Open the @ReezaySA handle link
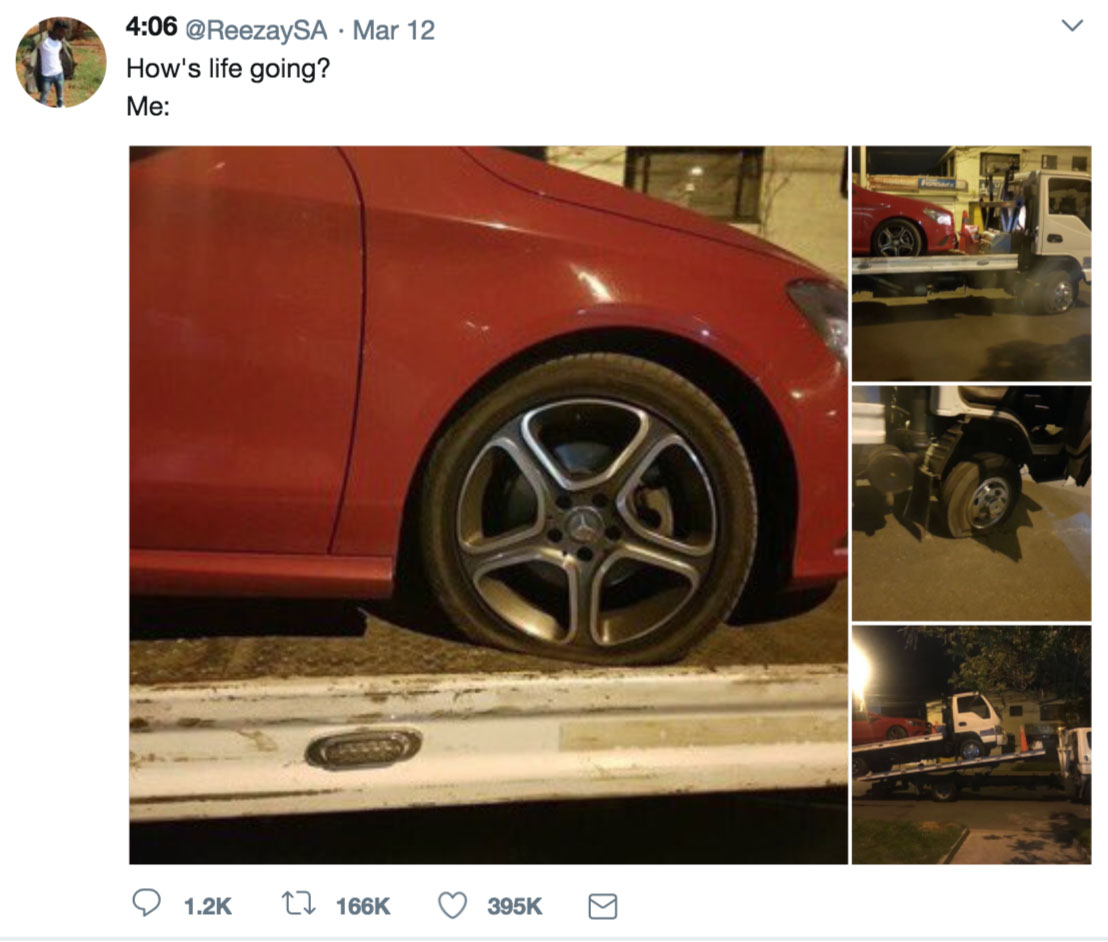Image resolution: width=1108 pixels, height=942 pixels. tap(255, 30)
